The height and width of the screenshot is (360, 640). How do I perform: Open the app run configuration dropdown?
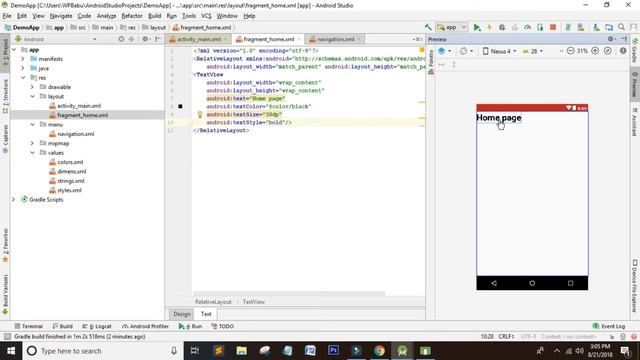(451, 27)
